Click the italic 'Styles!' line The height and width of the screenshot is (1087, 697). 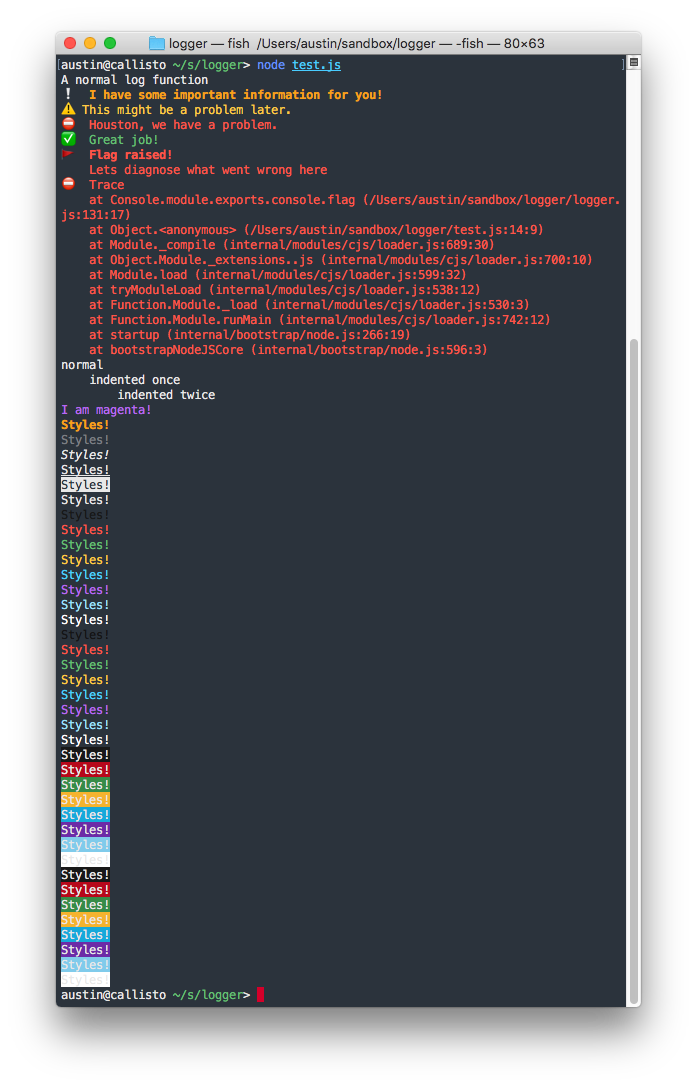point(85,455)
